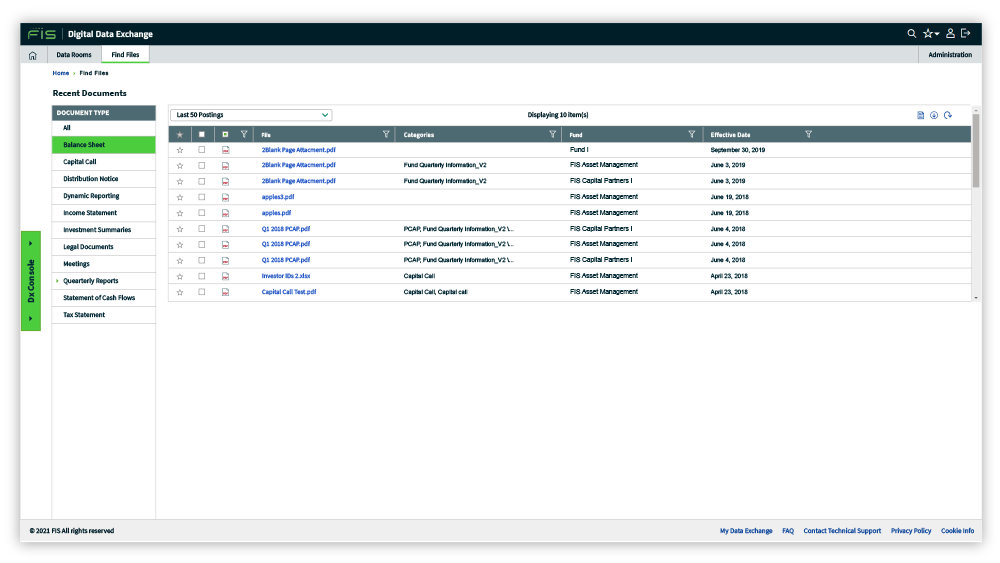Open the Capital Call Test.pdf file link
Screen dimensions: 1000x563
pyautogui.click(x=289, y=292)
